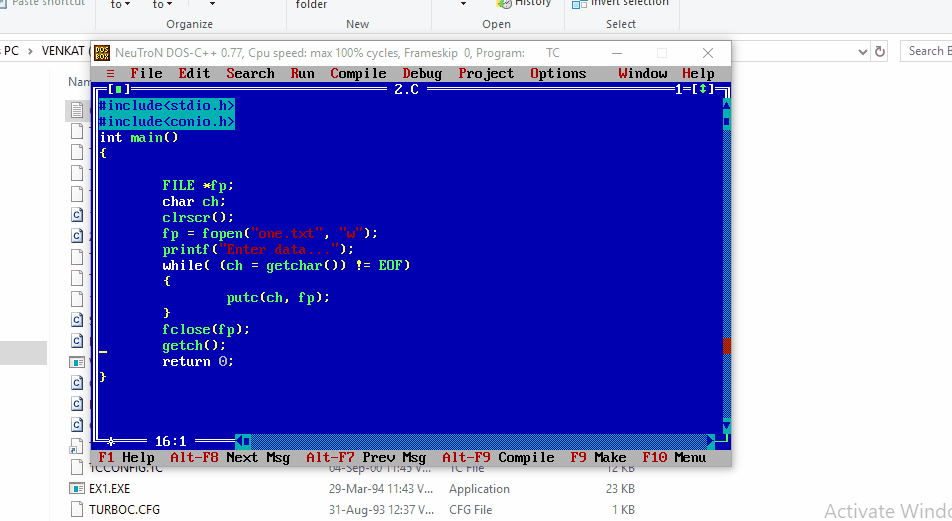This screenshot has height=521, width=952.
Task: Click the File Explorer search box
Action: (x=927, y=51)
